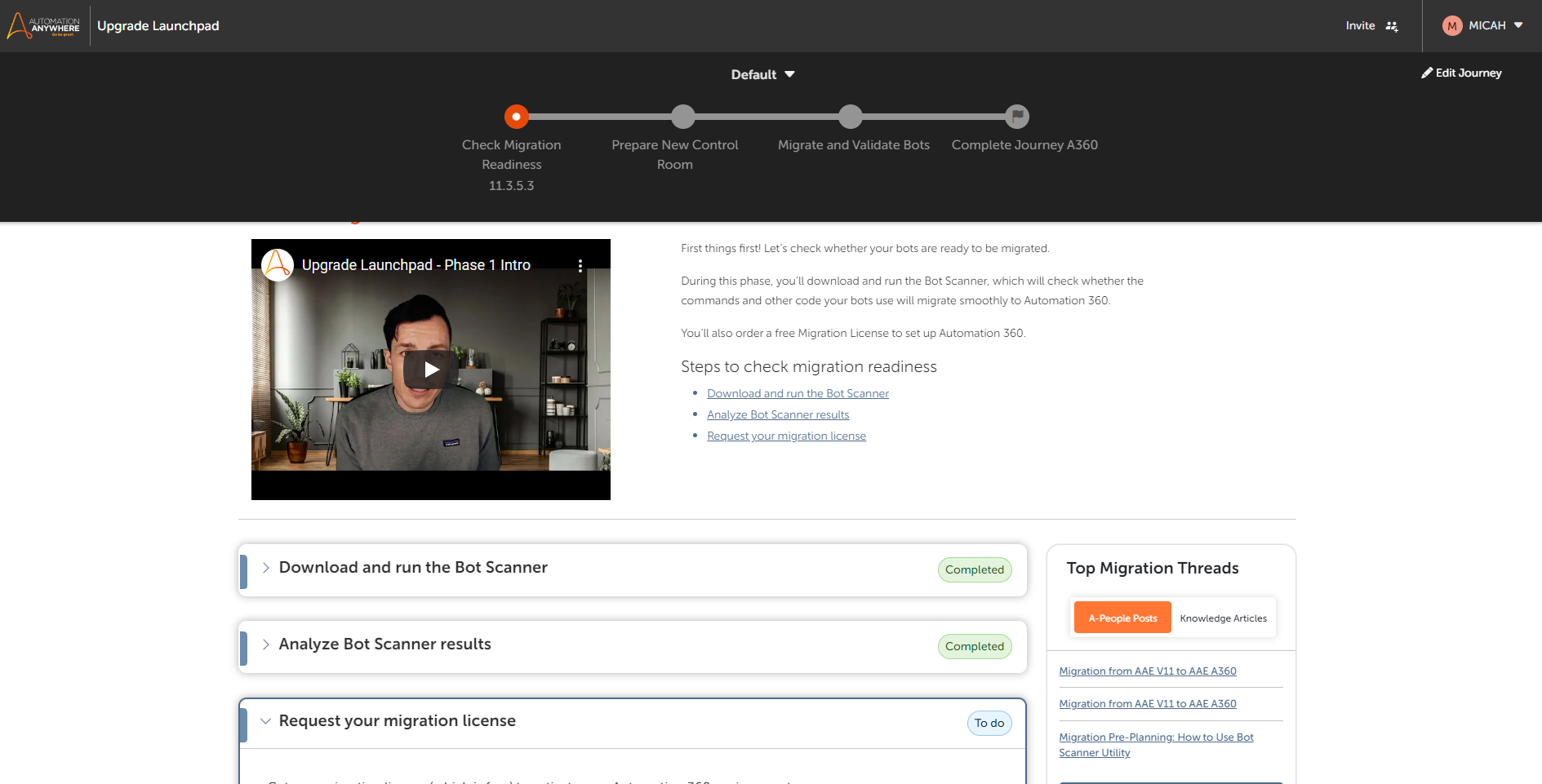1542x784 pixels.
Task: Click the Prepare New Control Room label
Action: click(x=674, y=154)
